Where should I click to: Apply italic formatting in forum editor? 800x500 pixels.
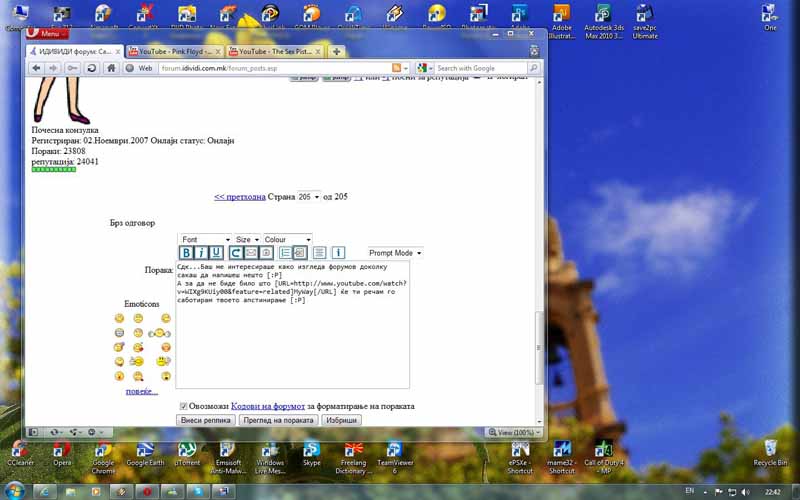[x=201, y=253]
